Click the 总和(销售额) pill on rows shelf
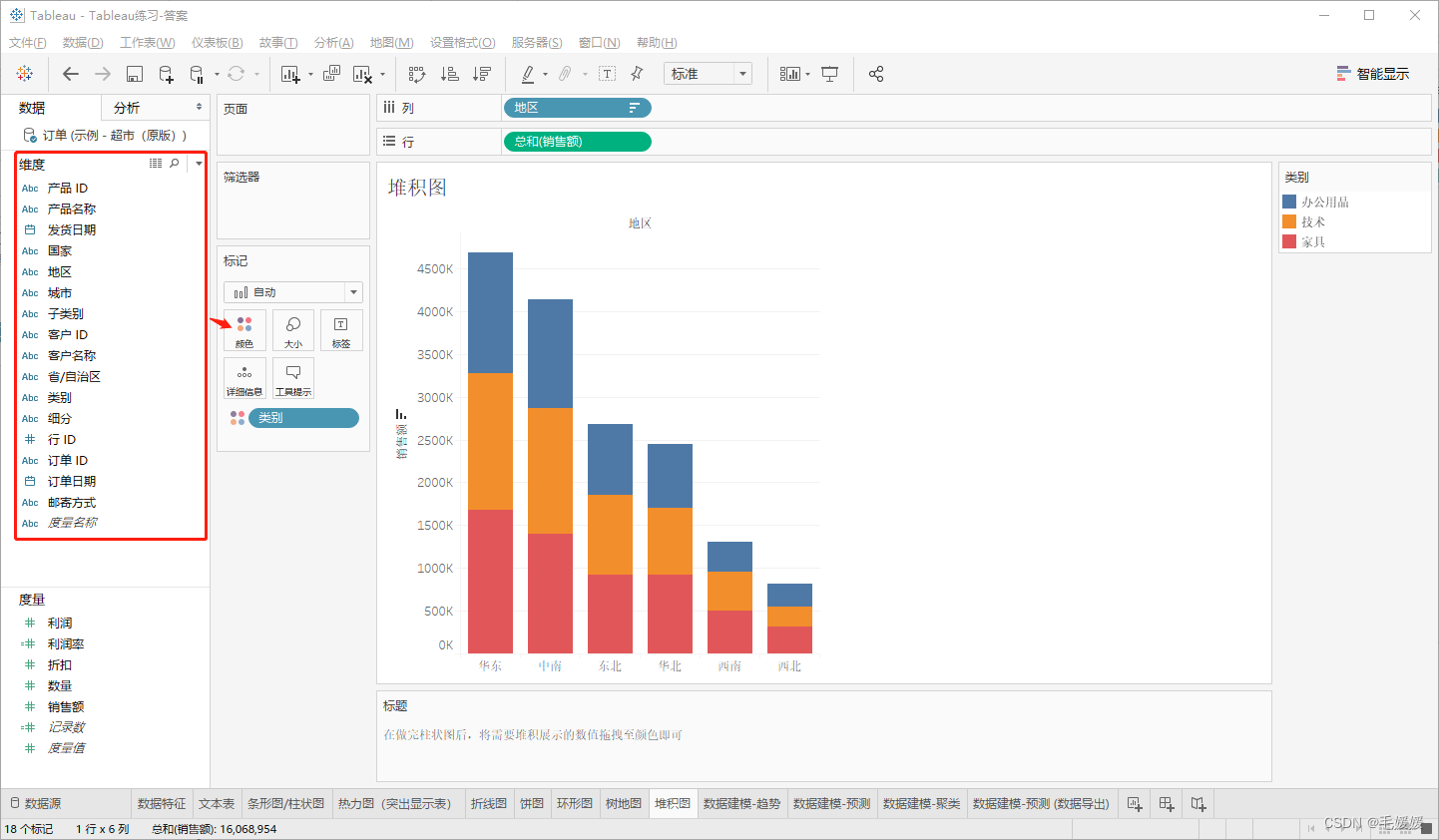 point(577,142)
